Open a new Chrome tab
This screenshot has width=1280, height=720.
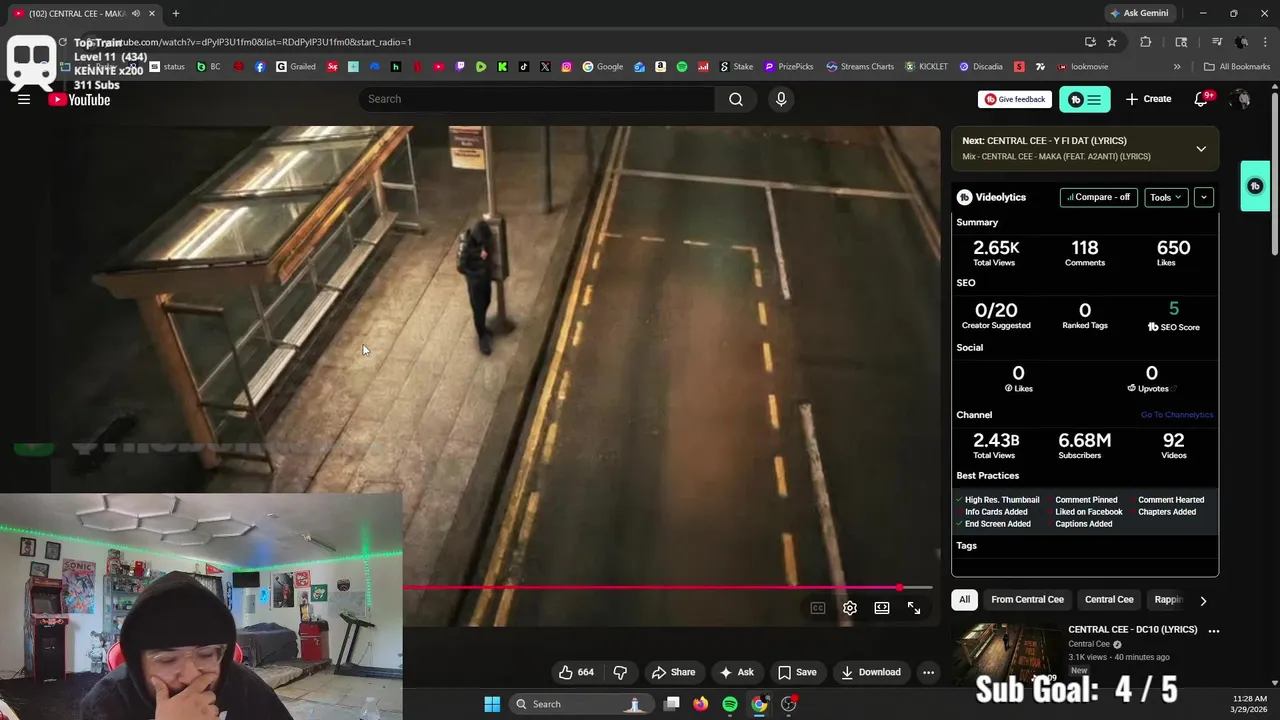(x=176, y=13)
